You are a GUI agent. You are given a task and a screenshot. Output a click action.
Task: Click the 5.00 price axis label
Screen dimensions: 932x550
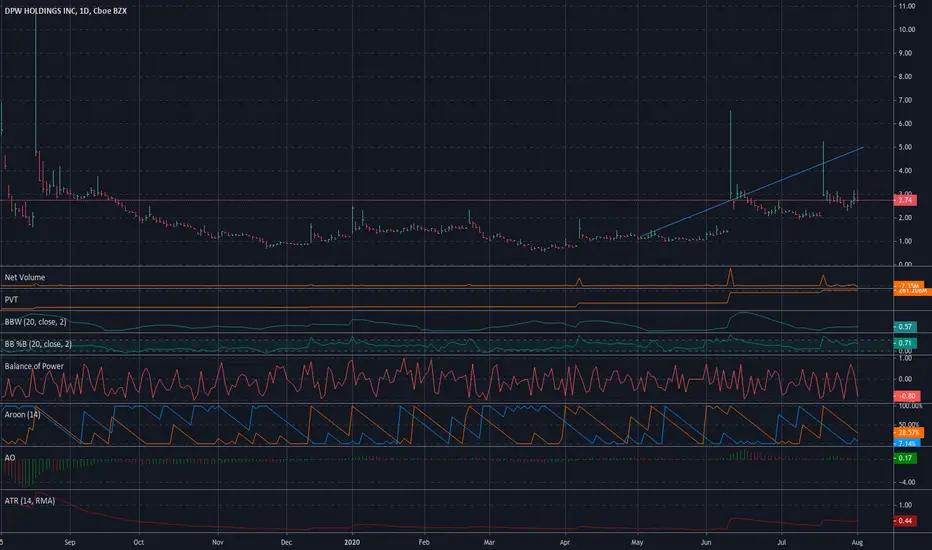pyautogui.click(x=905, y=147)
